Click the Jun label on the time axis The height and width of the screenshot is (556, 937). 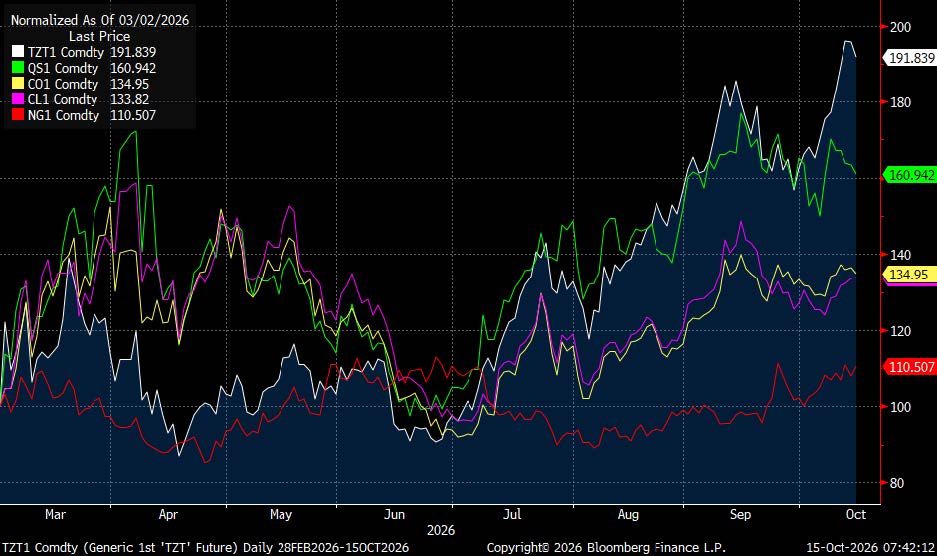click(394, 514)
